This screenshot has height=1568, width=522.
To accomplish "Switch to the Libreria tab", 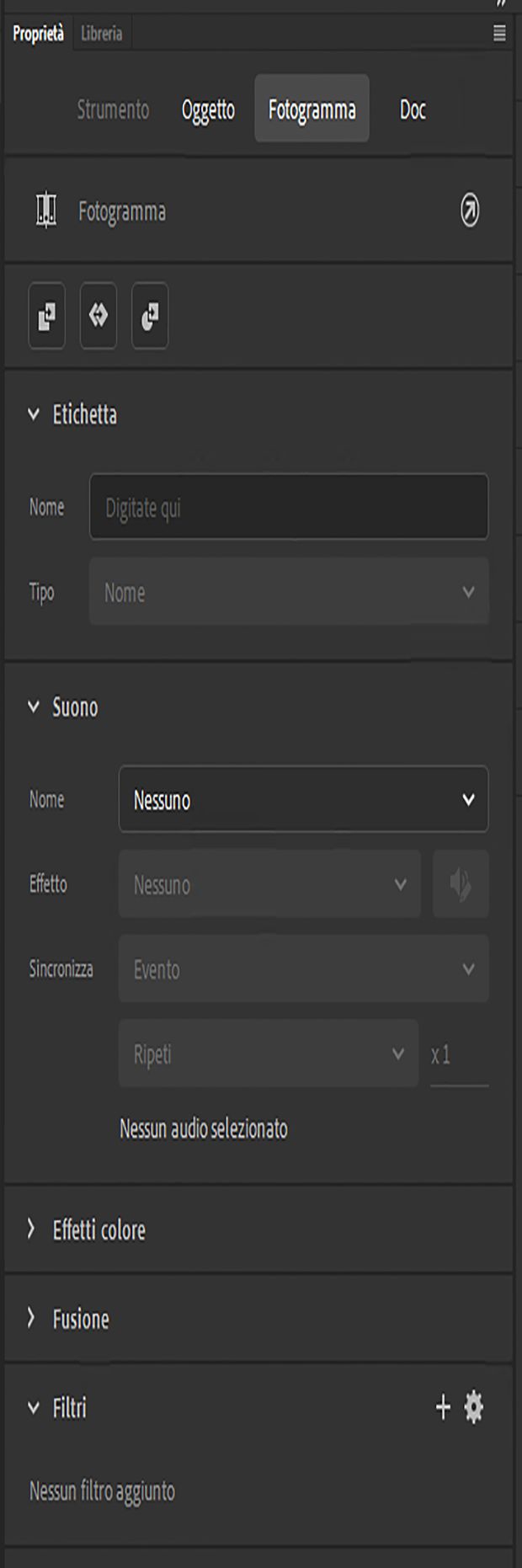I will pos(102,34).
